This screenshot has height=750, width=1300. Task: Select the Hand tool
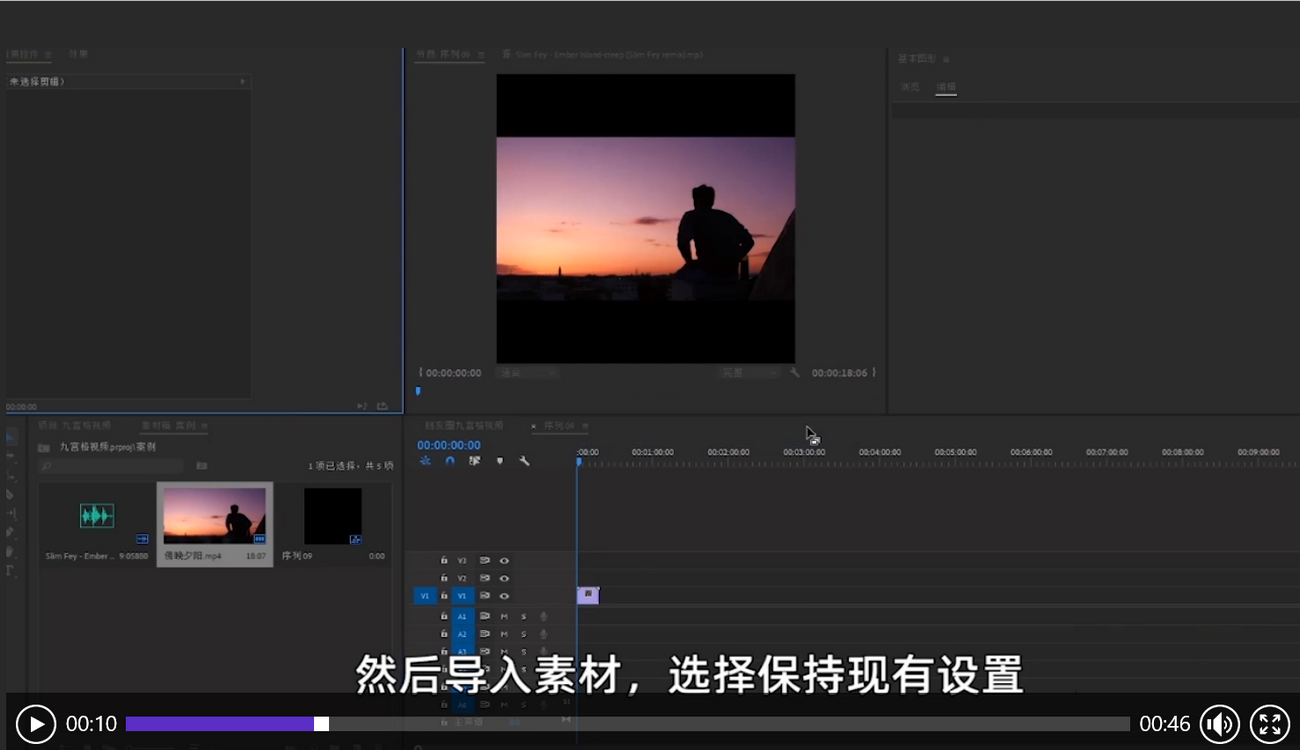point(10,551)
